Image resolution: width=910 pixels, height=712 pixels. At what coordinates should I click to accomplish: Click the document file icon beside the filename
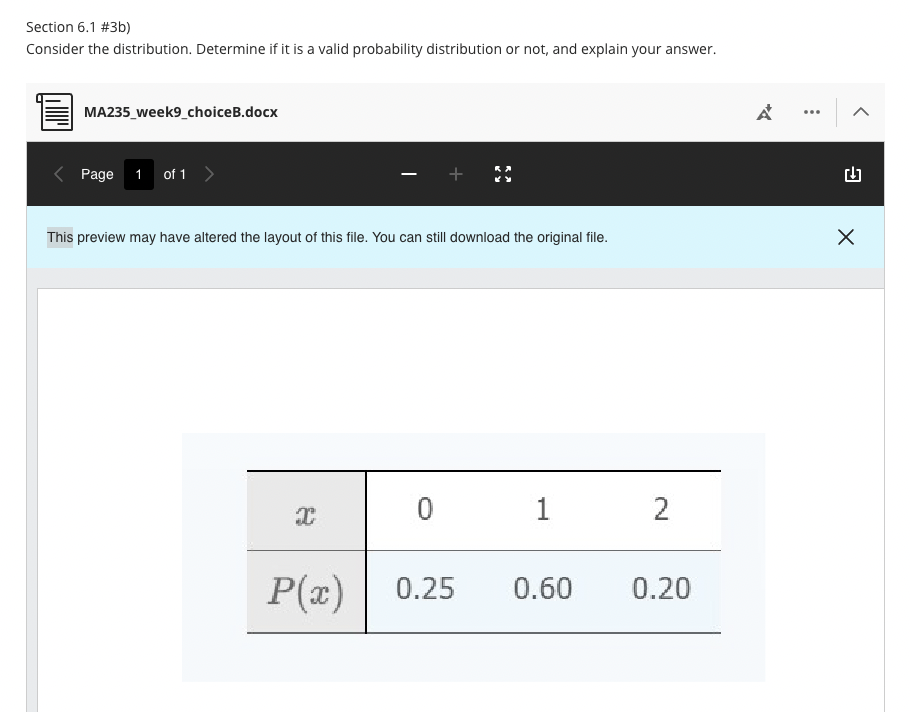(x=54, y=111)
